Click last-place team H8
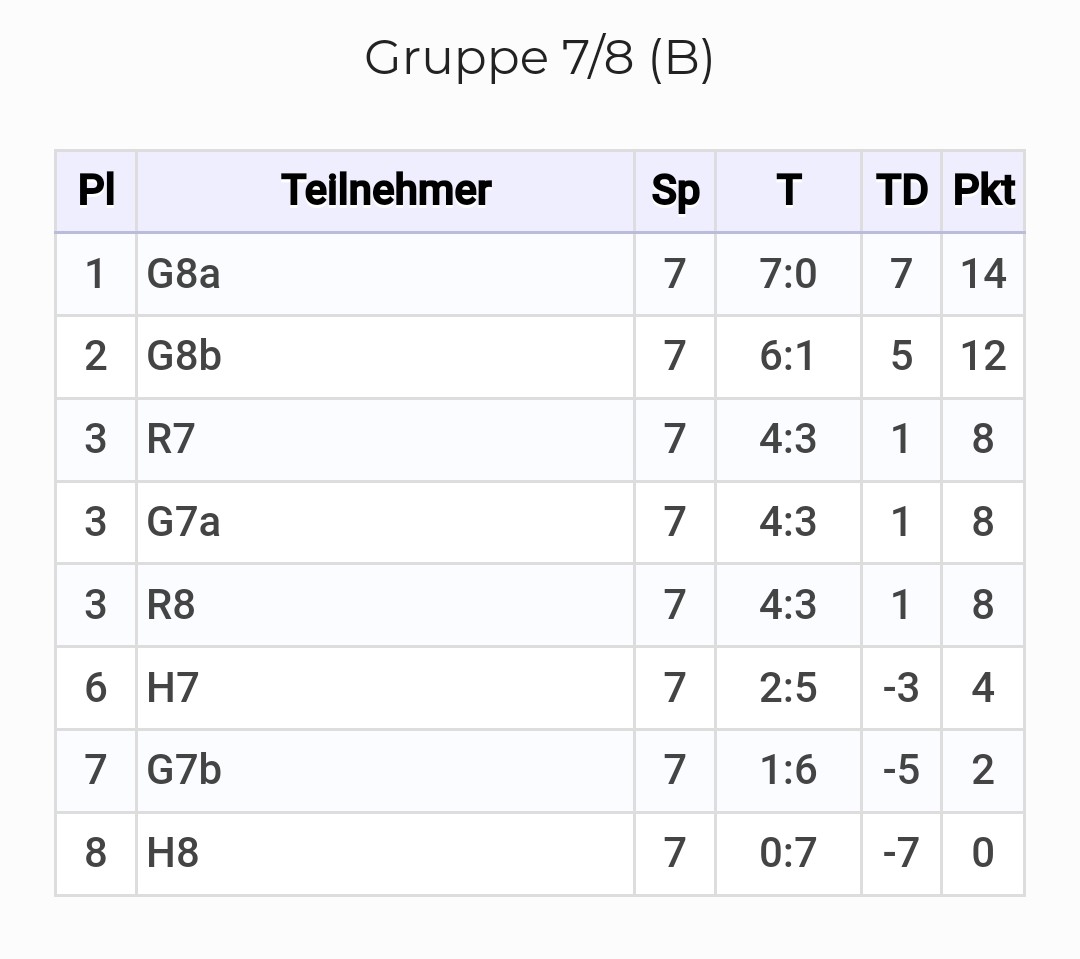 (x=173, y=853)
